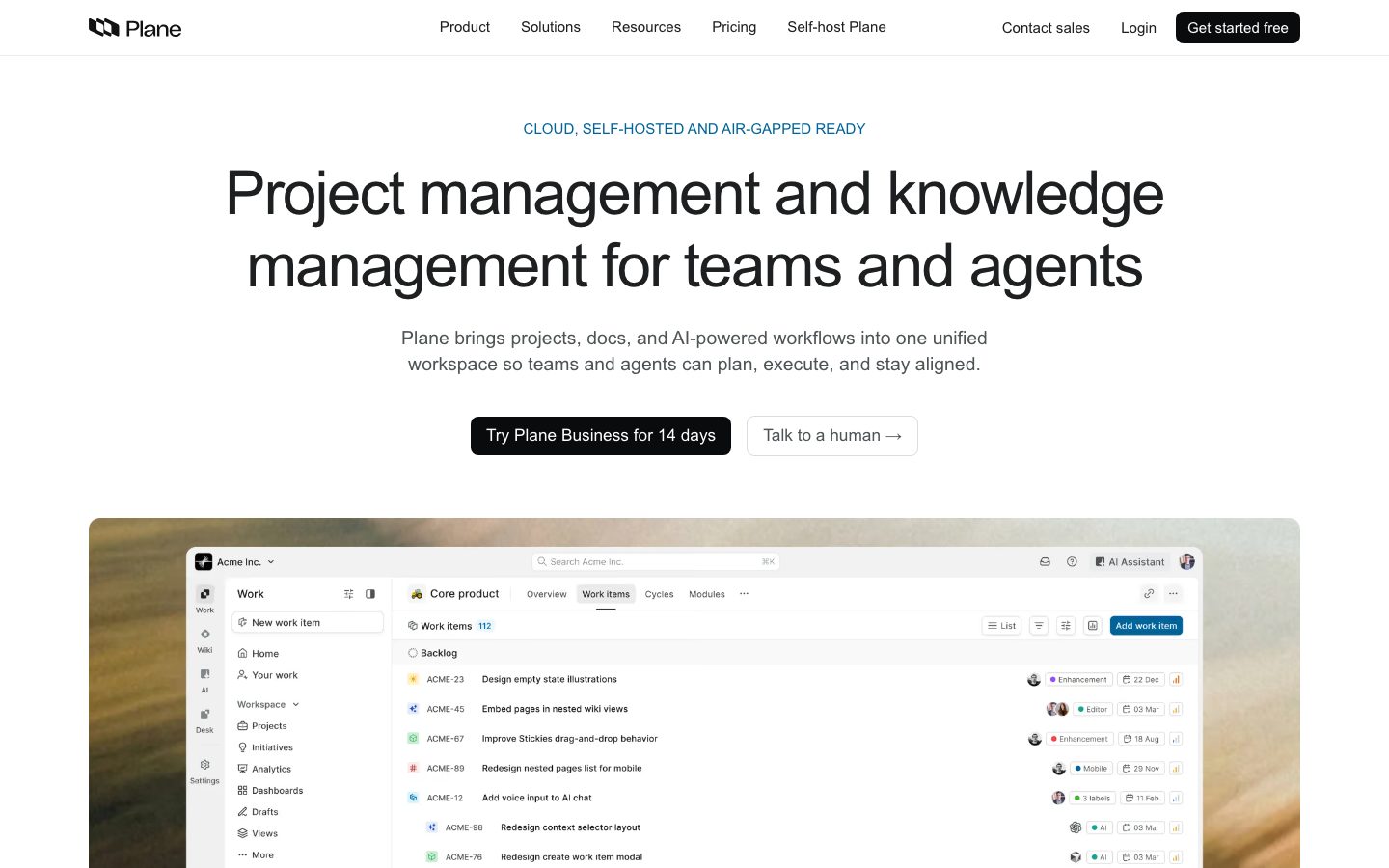The width and height of the screenshot is (1389, 868).
Task: Open the Wiki section in the app rail
Action: click(204, 639)
